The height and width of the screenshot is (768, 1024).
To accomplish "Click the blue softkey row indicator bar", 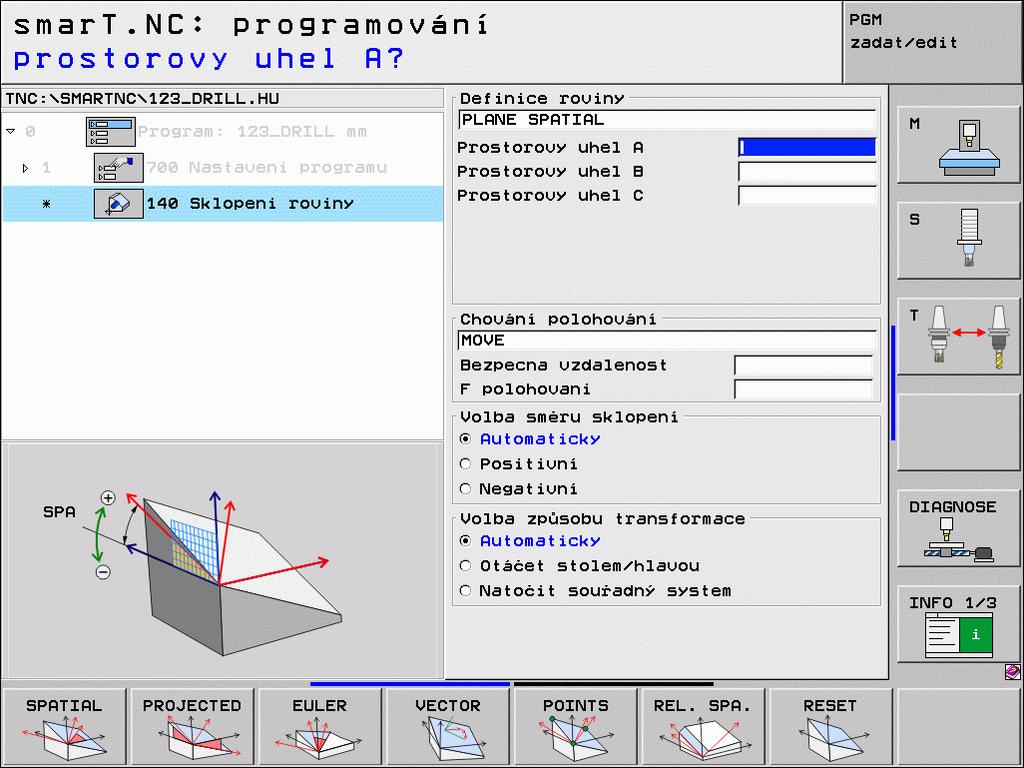I will [x=410, y=684].
